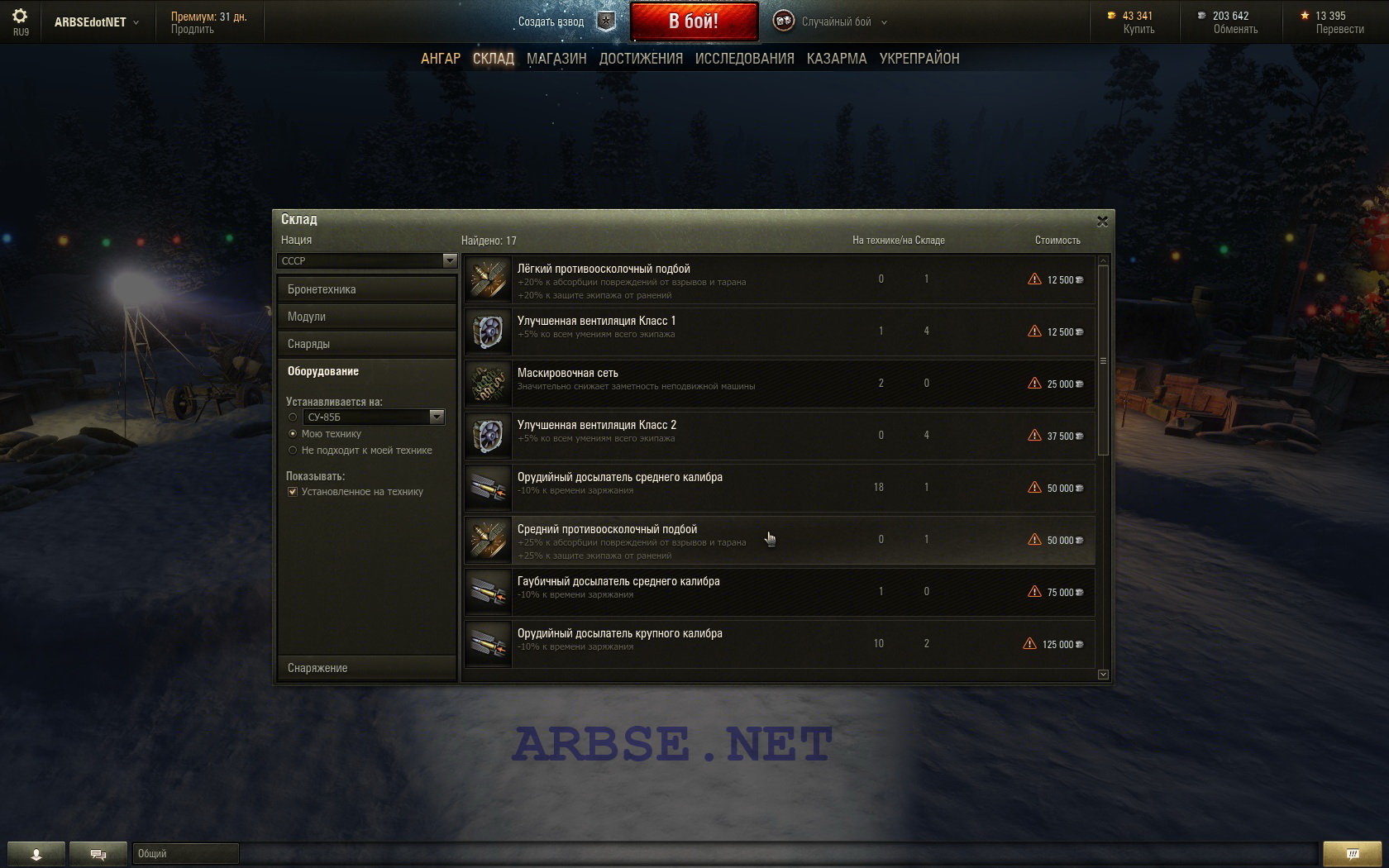Open the Случайный бой battle type selector
This screenshot has width=1389, height=868.
(x=831, y=21)
